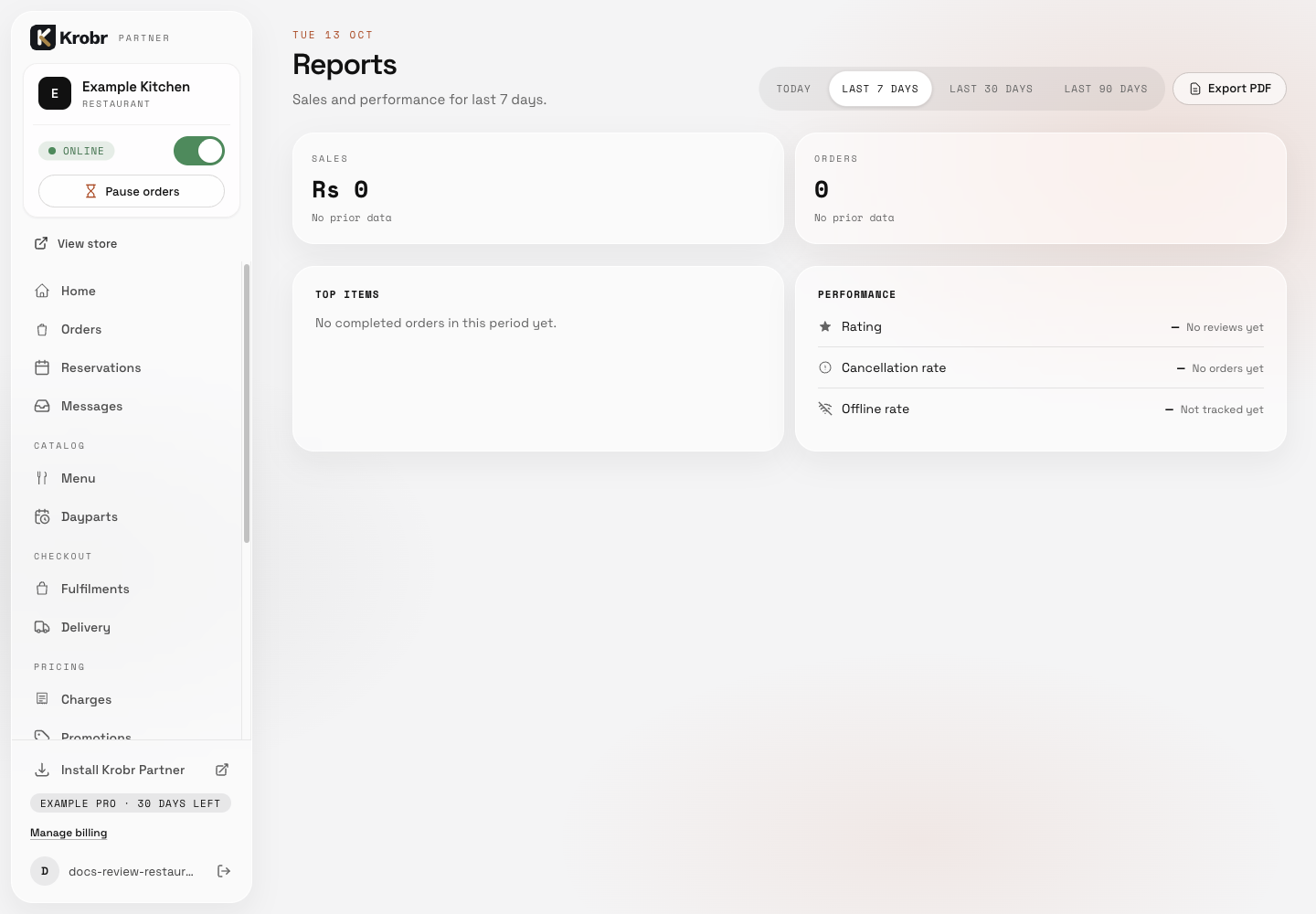The height and width of the screenshot is (914, 1316).
Task: Click the sign-out icon beside docs-review account
Action: (x=224, y=871)
